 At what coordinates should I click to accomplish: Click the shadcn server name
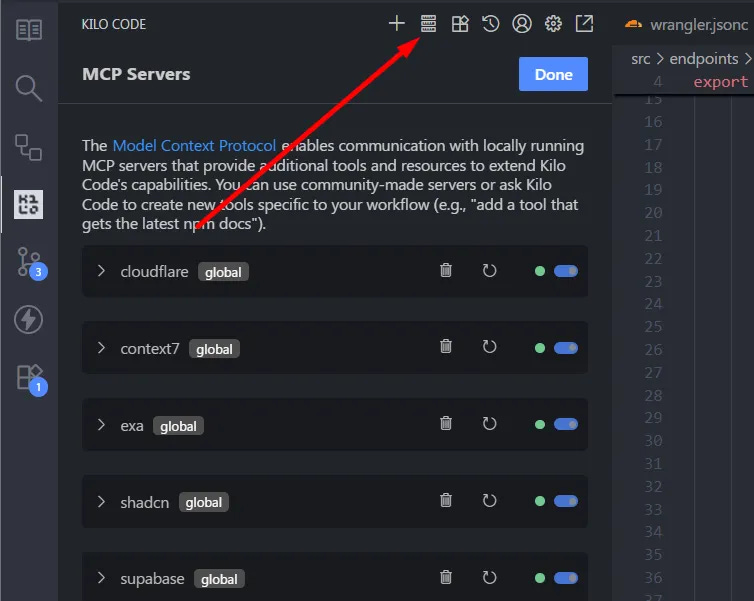(145, 502)
